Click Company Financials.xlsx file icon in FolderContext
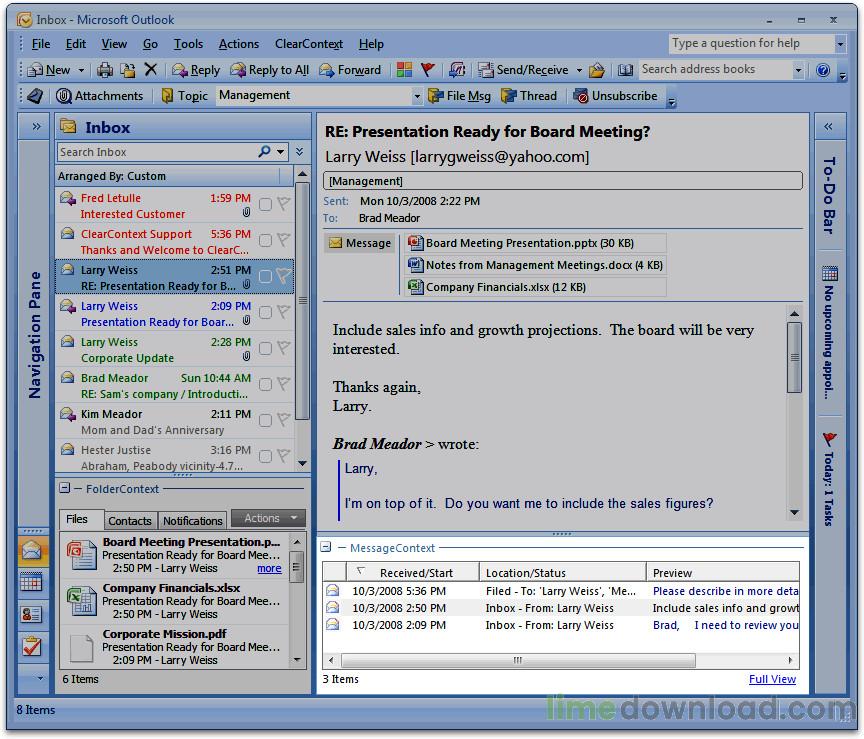Viewport: 864px width, 739px height. coord(82,601)
